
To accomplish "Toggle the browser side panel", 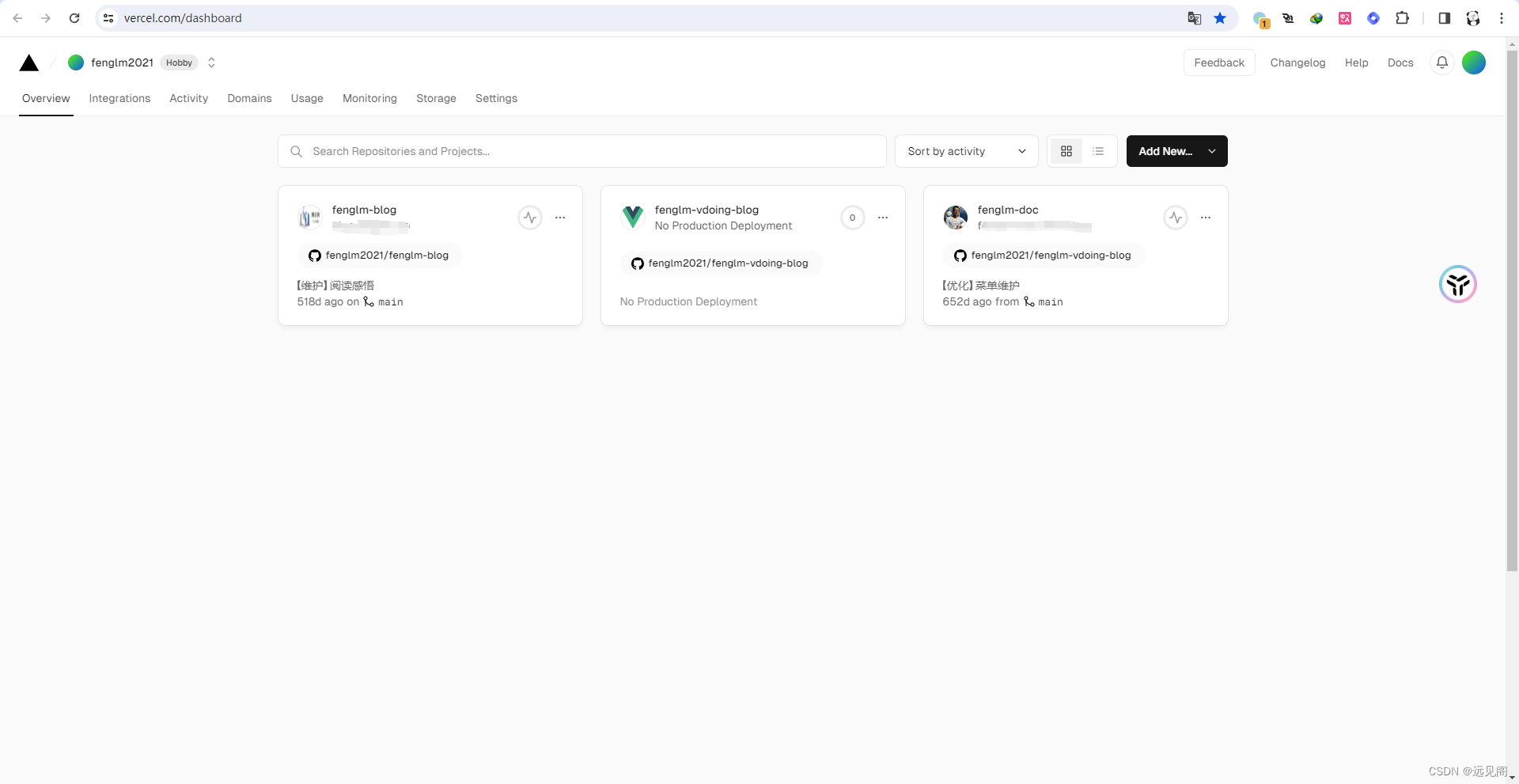I will [x=1445, y=18].
